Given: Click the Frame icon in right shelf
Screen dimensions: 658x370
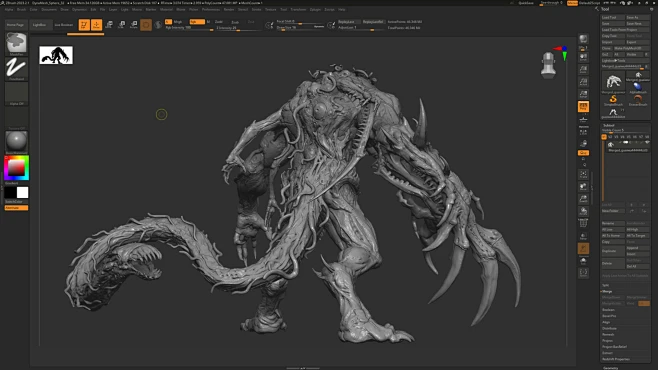Looking at the screenshot, I should [x=583, y=174].
